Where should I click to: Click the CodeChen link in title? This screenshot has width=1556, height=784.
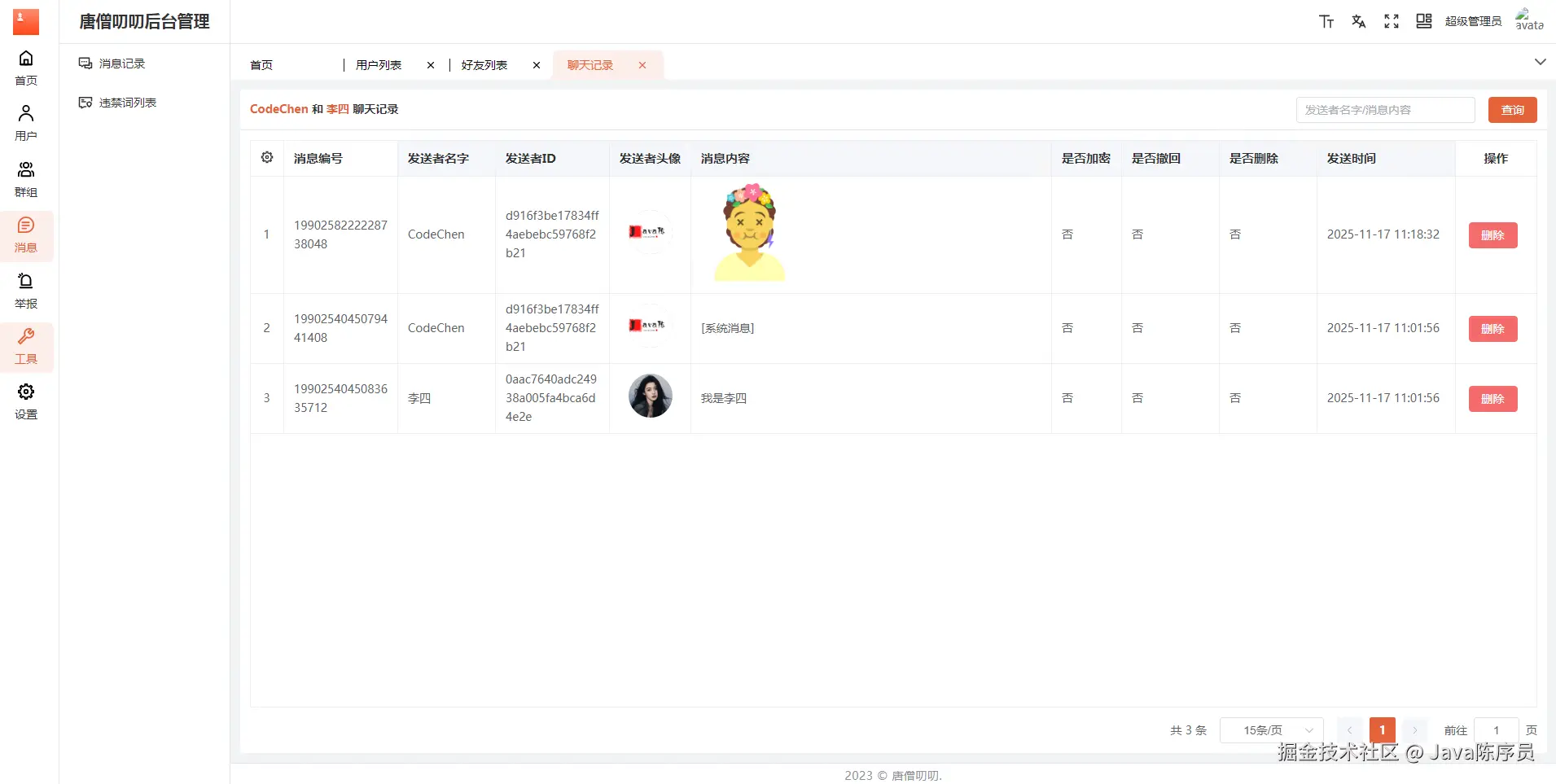[278, 109]
